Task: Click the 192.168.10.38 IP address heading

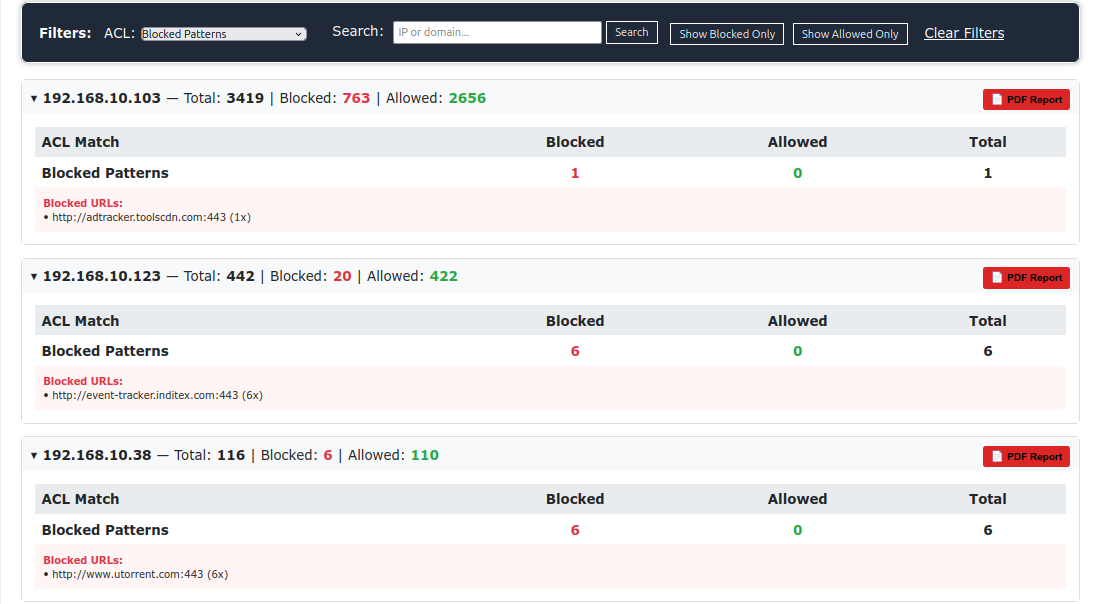Action: tap(97, 455)
